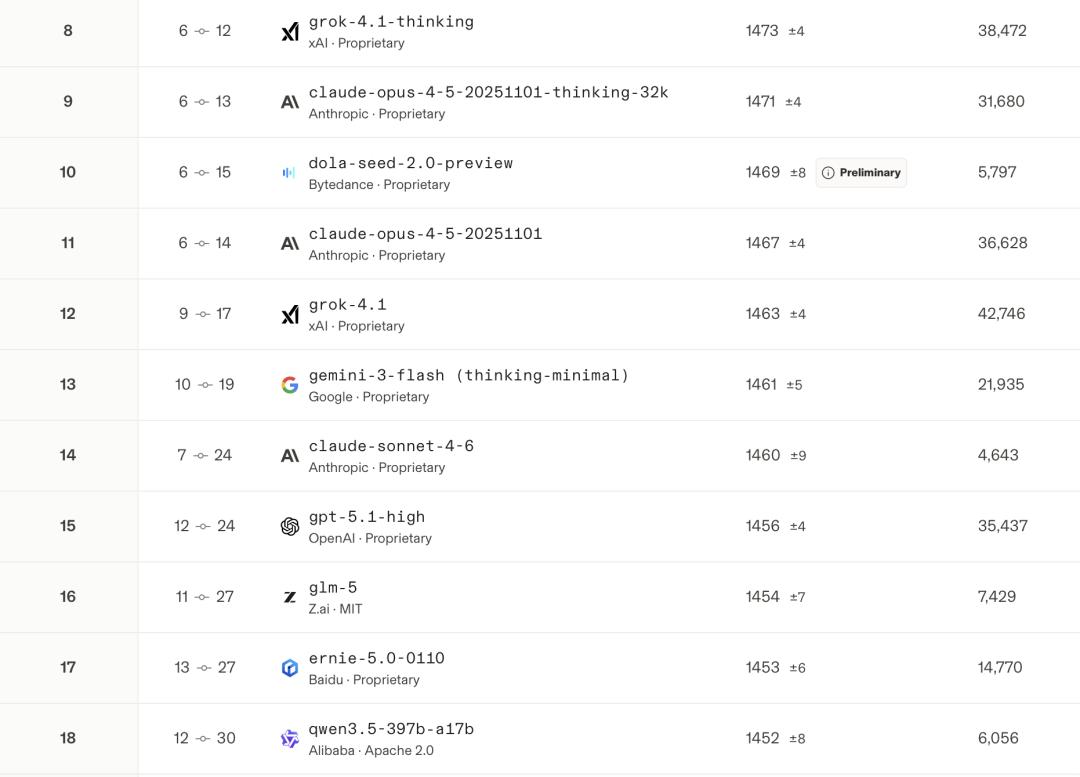Click the Preliminary badge on dola-seed-2.0-preview
Viewport: 1080px width, 777px height.
pyautogui.click(x=861, y=173)
